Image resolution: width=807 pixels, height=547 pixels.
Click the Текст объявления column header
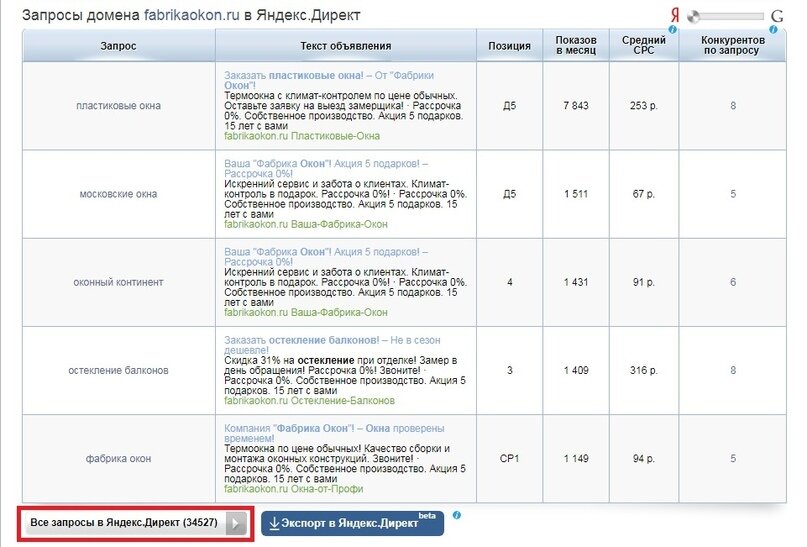coord(346,46)
